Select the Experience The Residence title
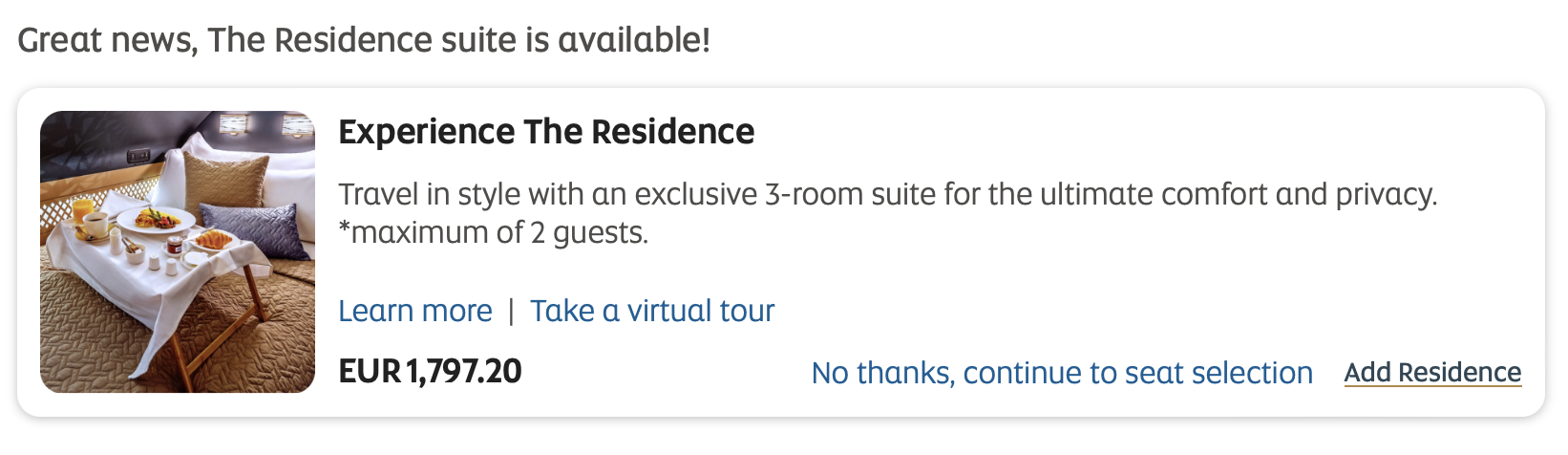 (546, 132)
